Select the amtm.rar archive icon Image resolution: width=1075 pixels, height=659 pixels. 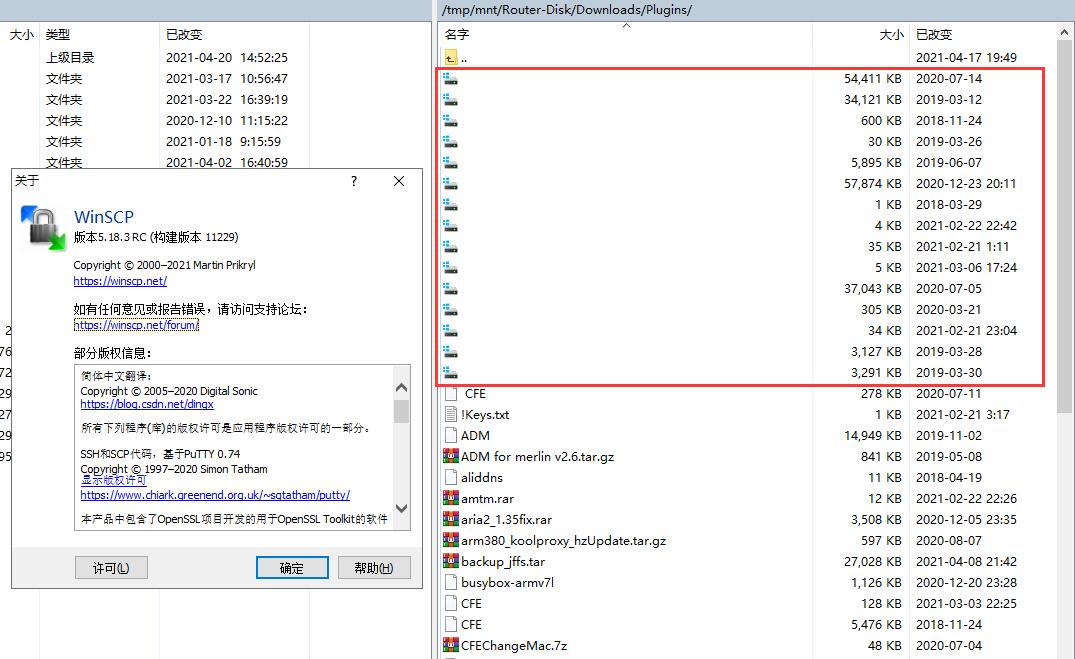tap(451, 499)
